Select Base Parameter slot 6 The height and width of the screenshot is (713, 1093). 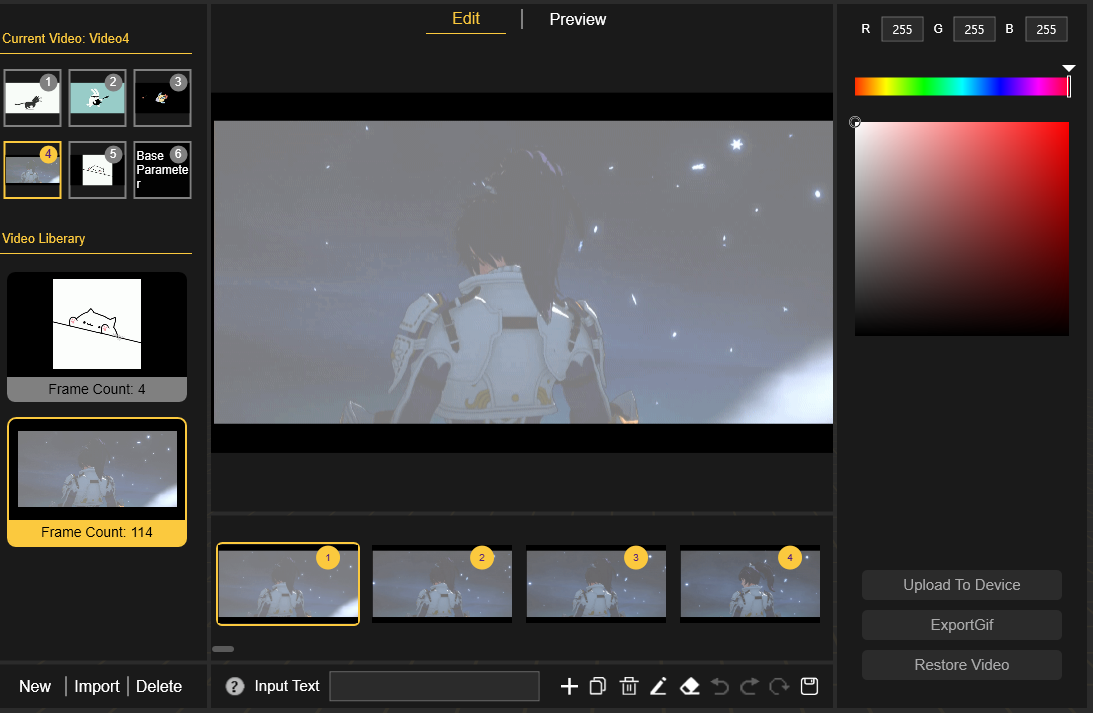pyautogui.click(x=162, y=170)
